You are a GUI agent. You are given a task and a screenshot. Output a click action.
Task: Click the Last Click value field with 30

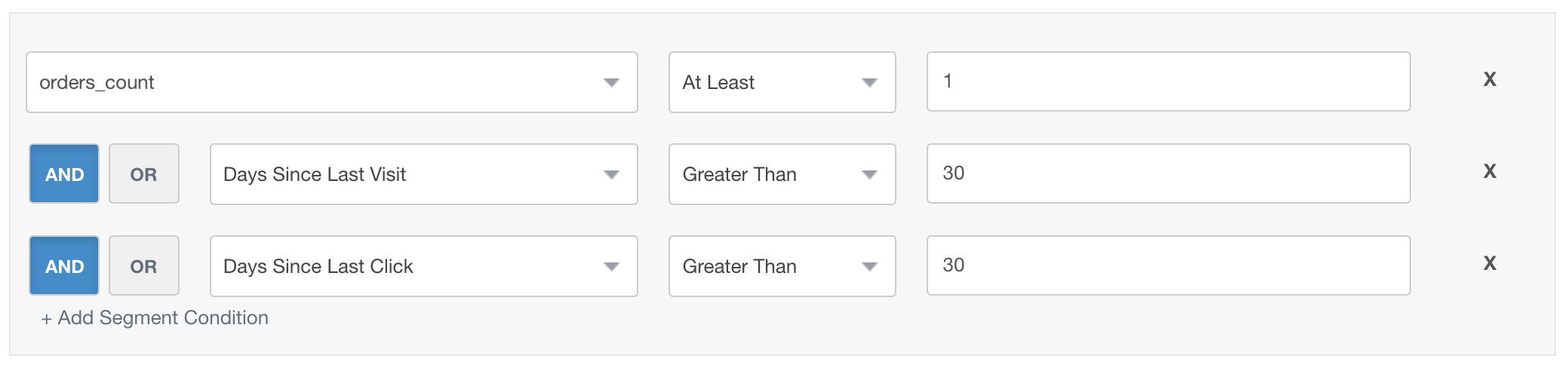pyautogui.click(x=1167, y=265)
